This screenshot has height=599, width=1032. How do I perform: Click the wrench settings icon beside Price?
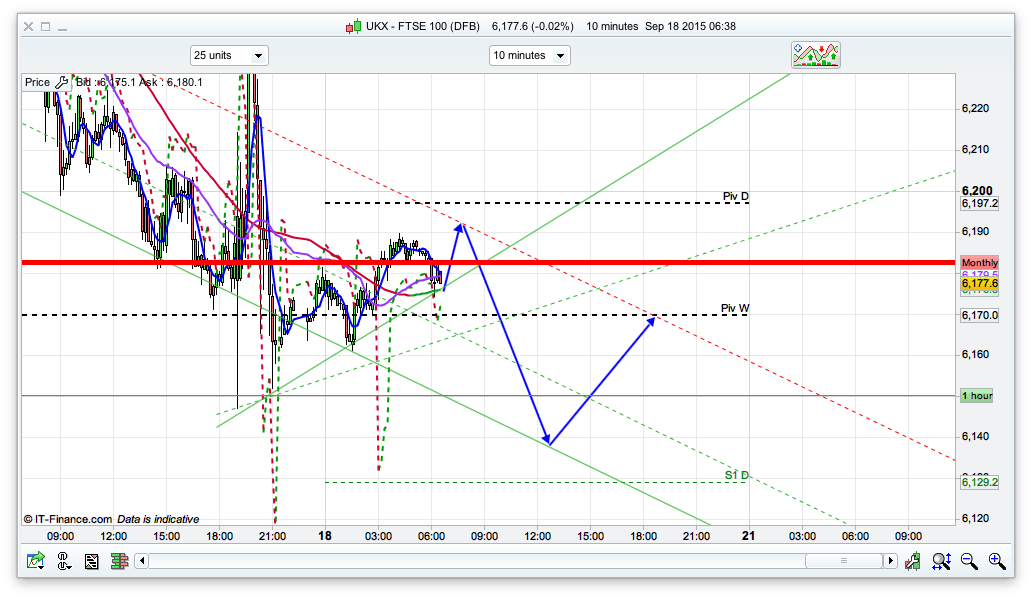pos(62,82)
